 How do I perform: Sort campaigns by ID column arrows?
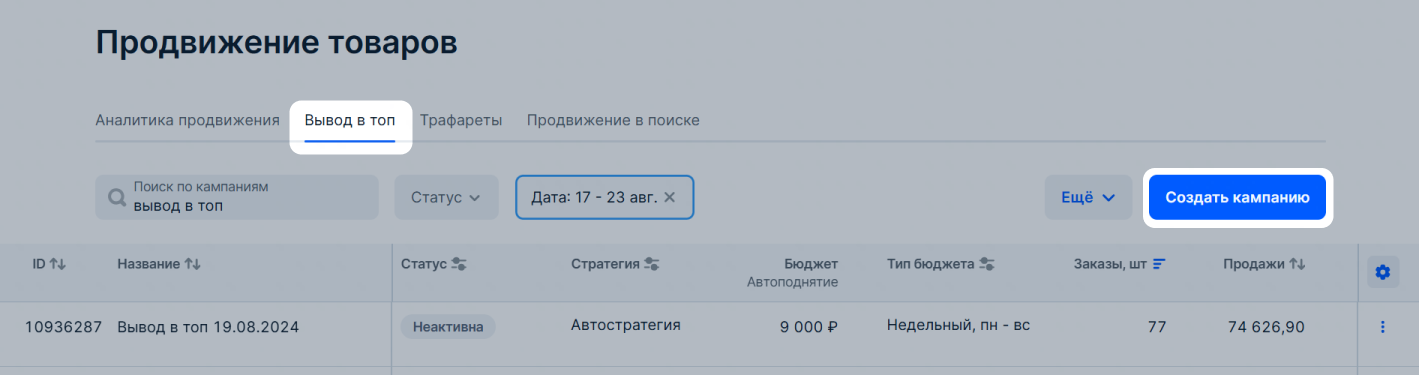(58, 264)
